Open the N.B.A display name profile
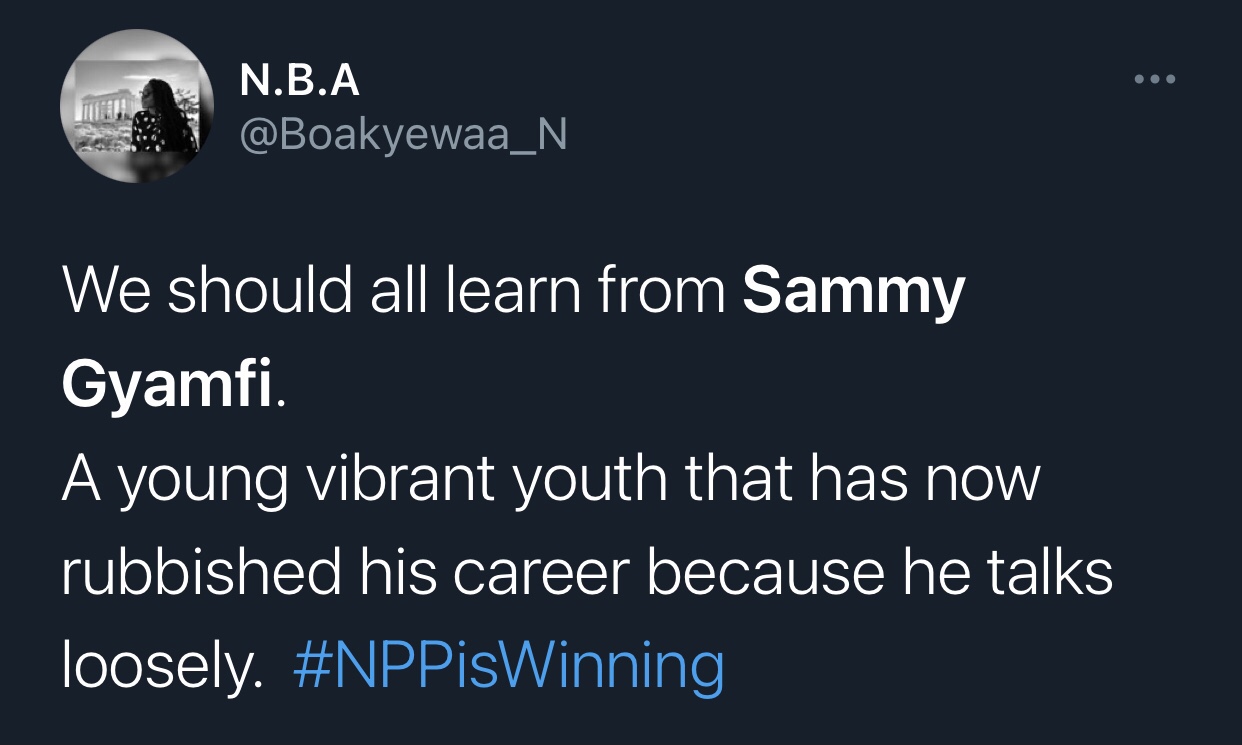 coord(299,81)
